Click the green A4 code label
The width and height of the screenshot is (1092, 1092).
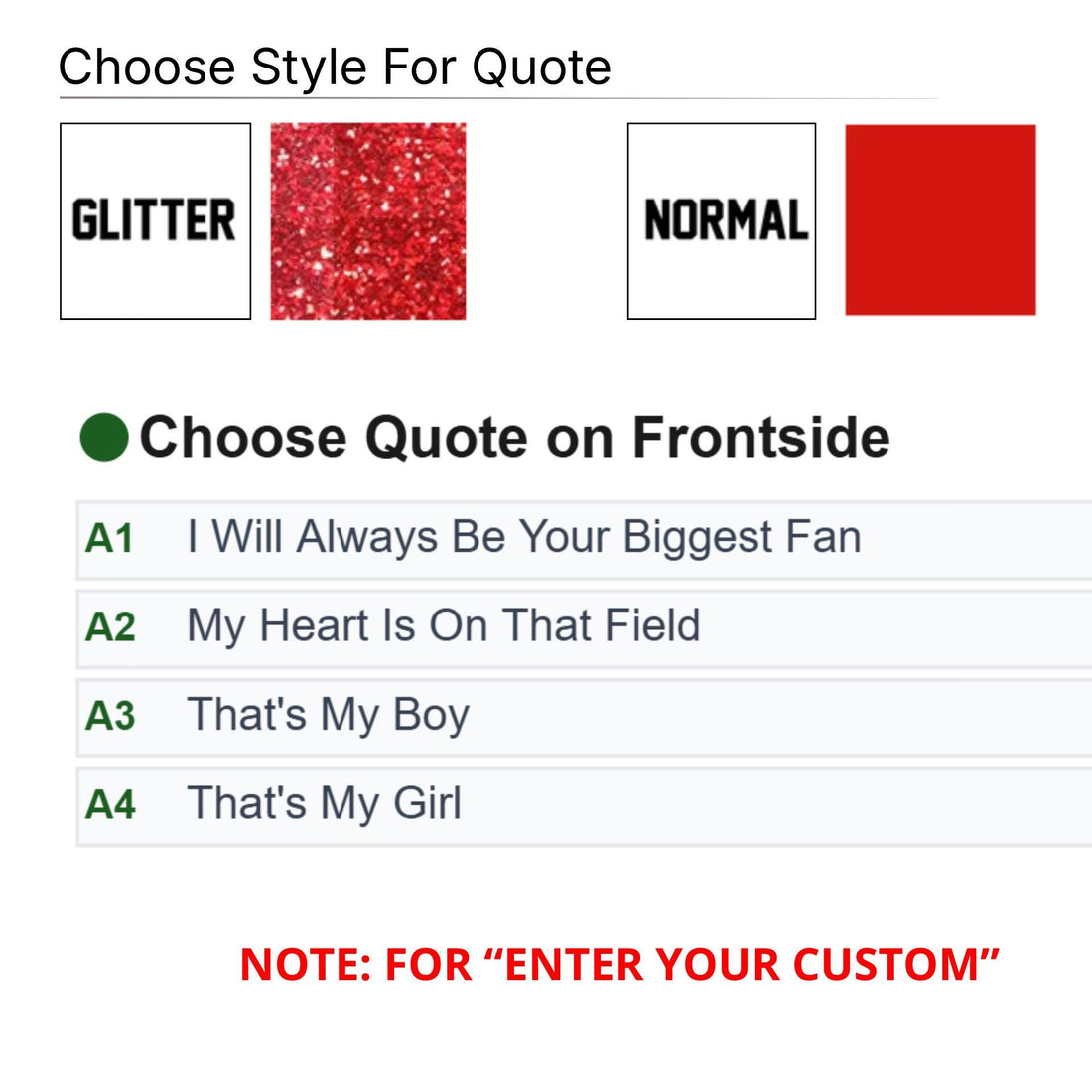click(110, 804)
